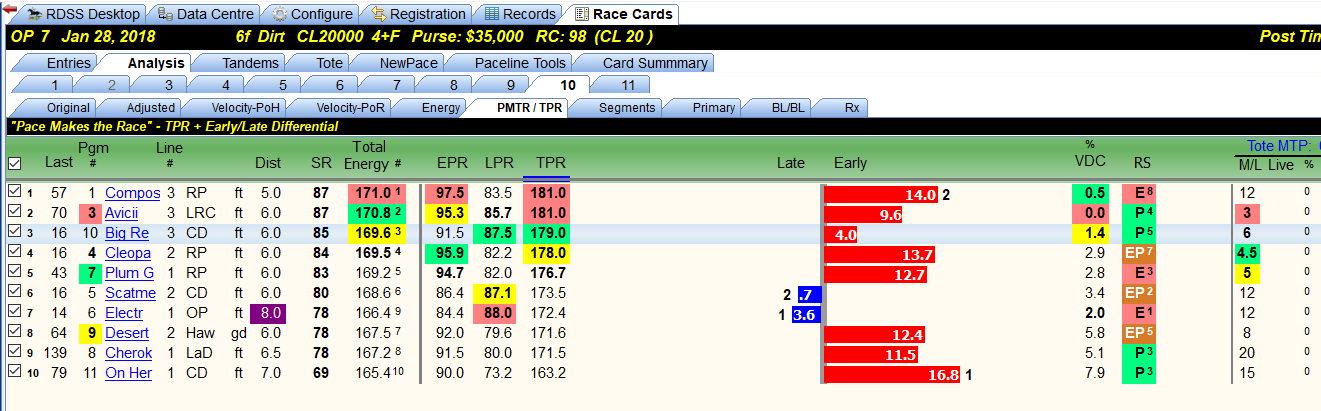Open the Configure tab
This screenshot has width=1321, height=411.
310,14
